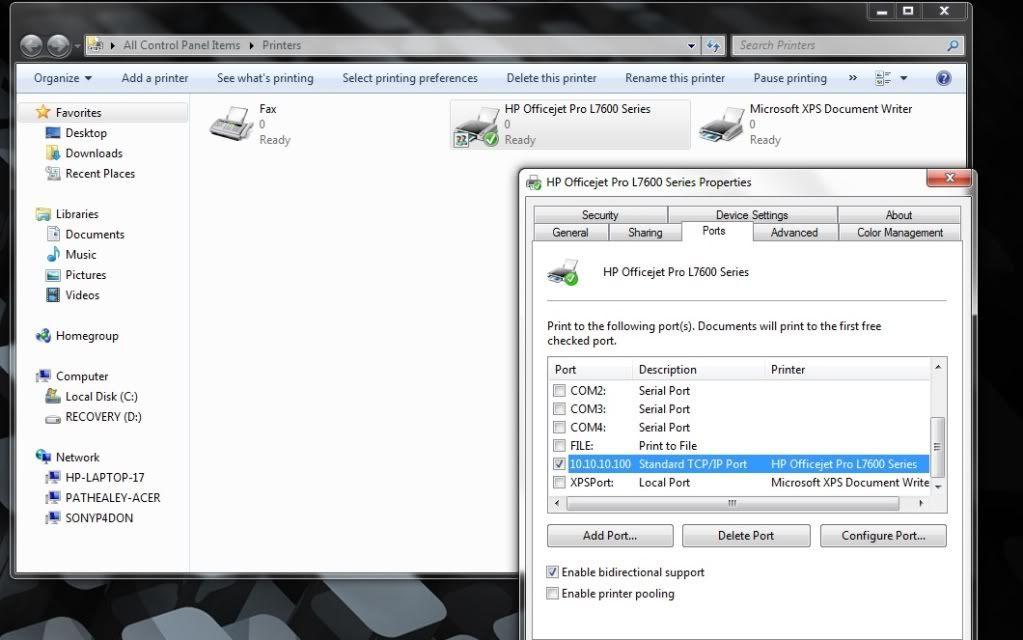This screenshot has width=1023, height=640.
Task: Check the COM3: port checkbox
Action: [559, 408]
